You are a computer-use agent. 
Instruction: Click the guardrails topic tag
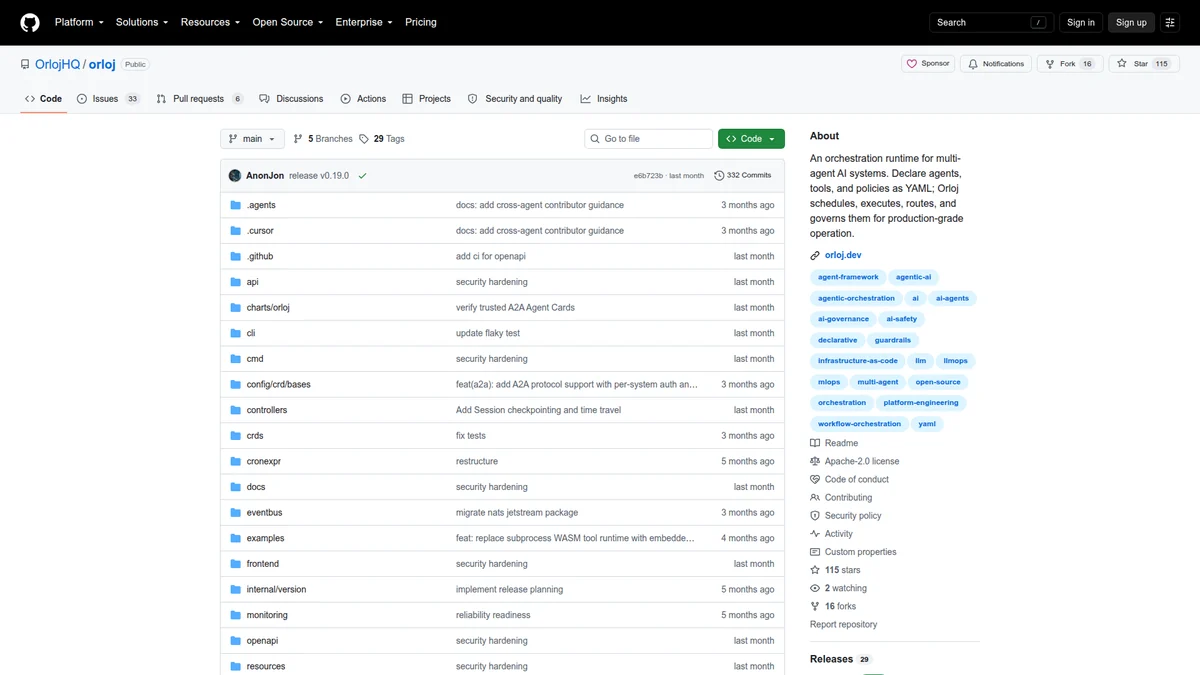click(x=893, y=340)
